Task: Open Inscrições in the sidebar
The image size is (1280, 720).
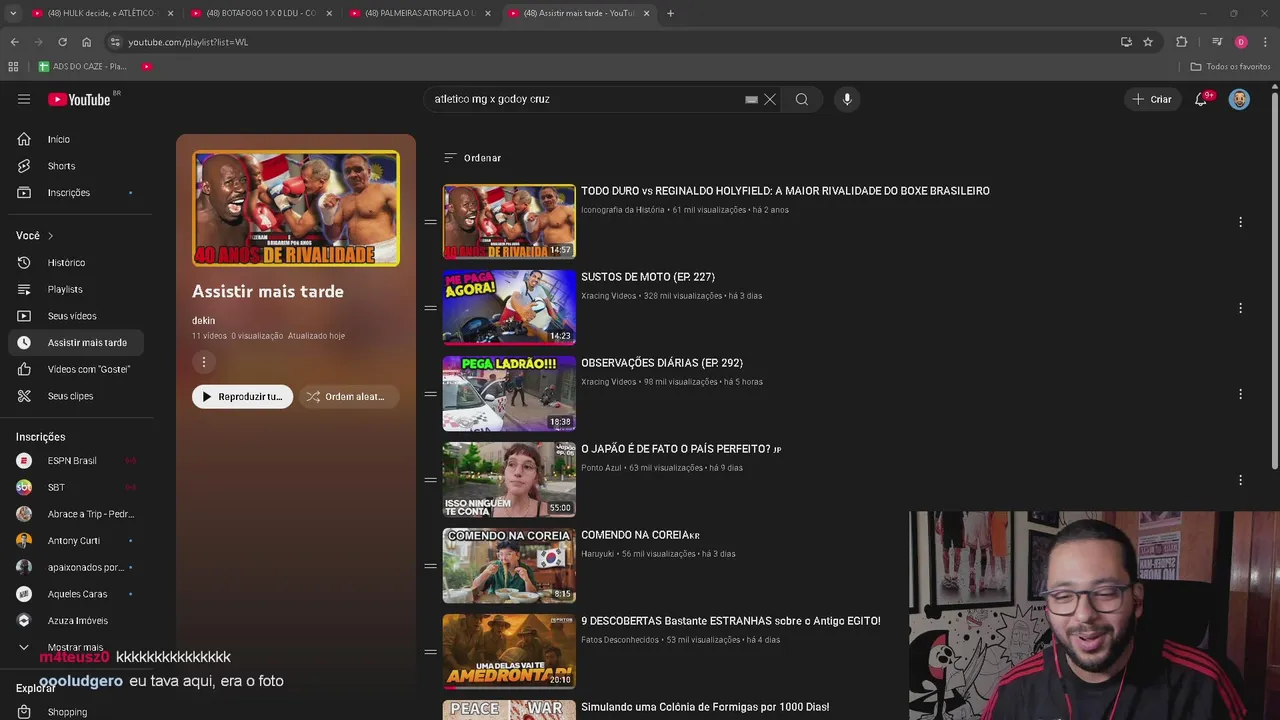Action: tap(75, 192)
